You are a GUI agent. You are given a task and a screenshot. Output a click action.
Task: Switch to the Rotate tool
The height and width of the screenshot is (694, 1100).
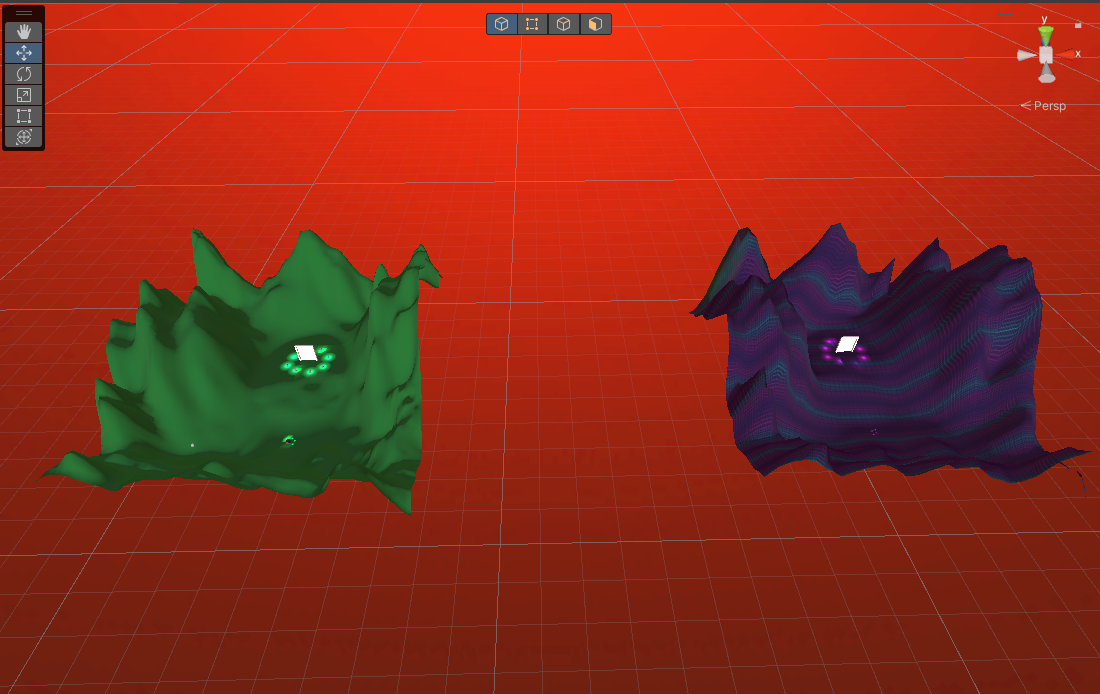(x=24, y=74)
